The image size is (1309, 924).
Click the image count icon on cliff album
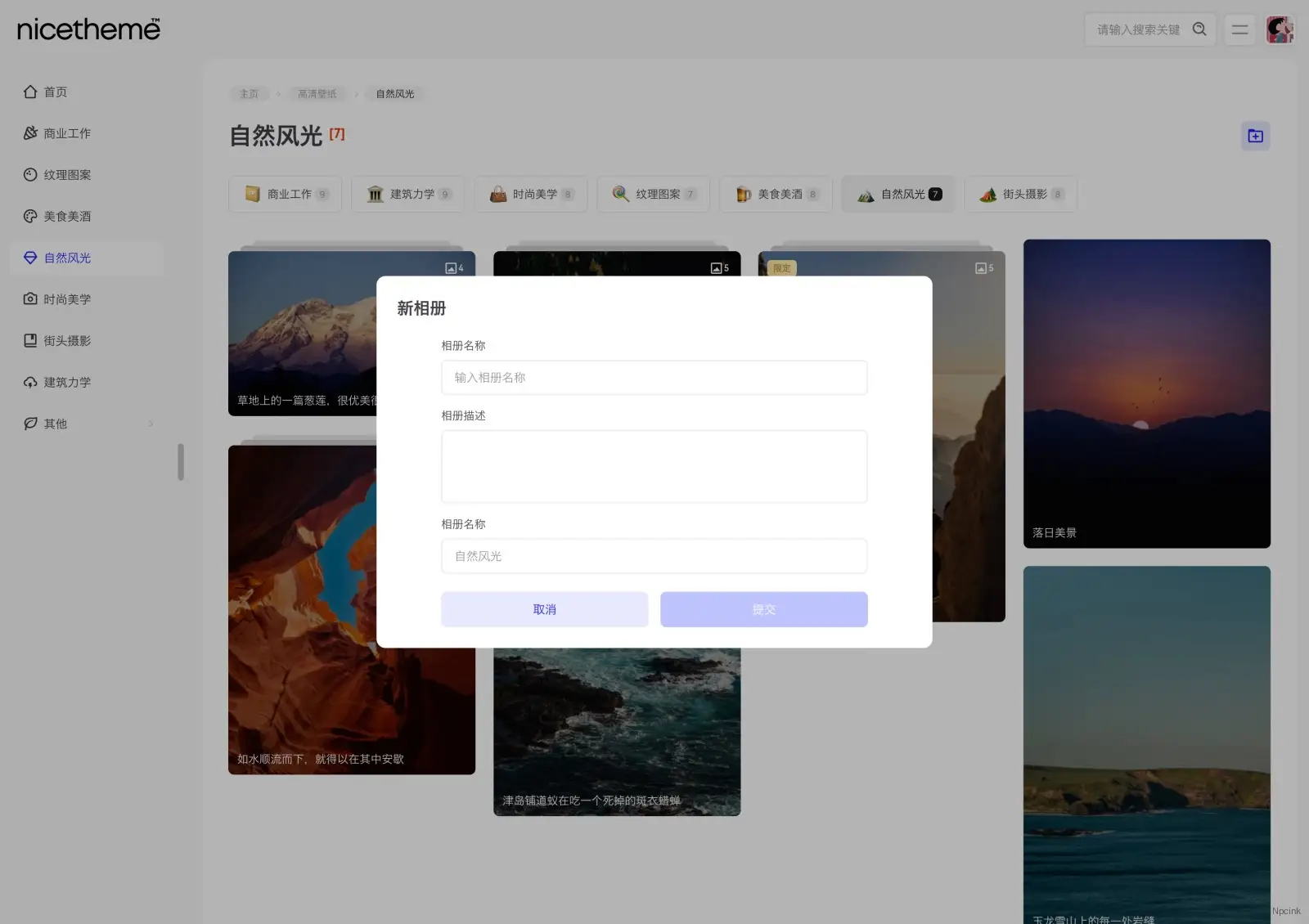(981, 268)
